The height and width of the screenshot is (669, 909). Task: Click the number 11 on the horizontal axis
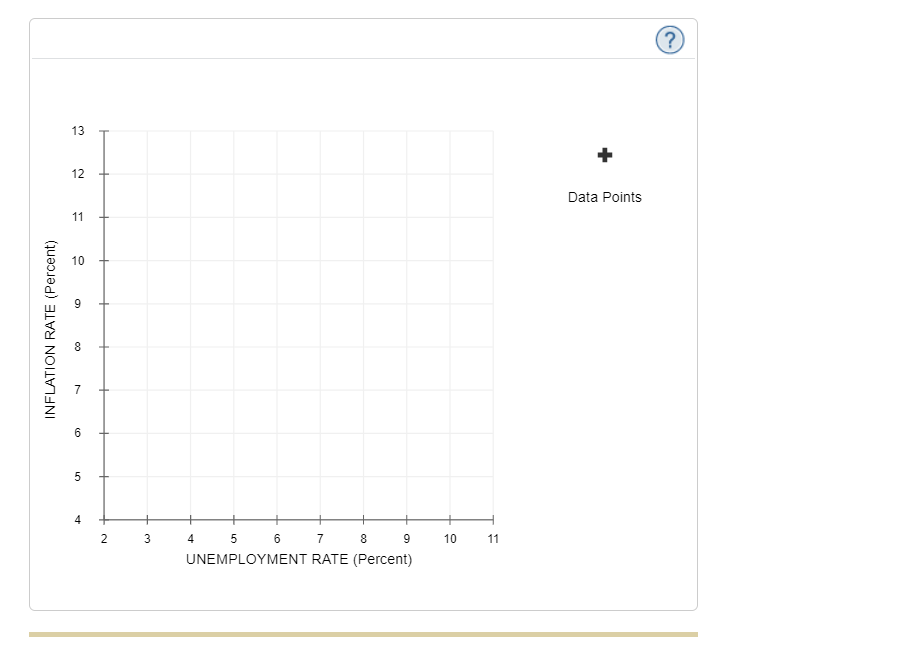coord(491,538)
